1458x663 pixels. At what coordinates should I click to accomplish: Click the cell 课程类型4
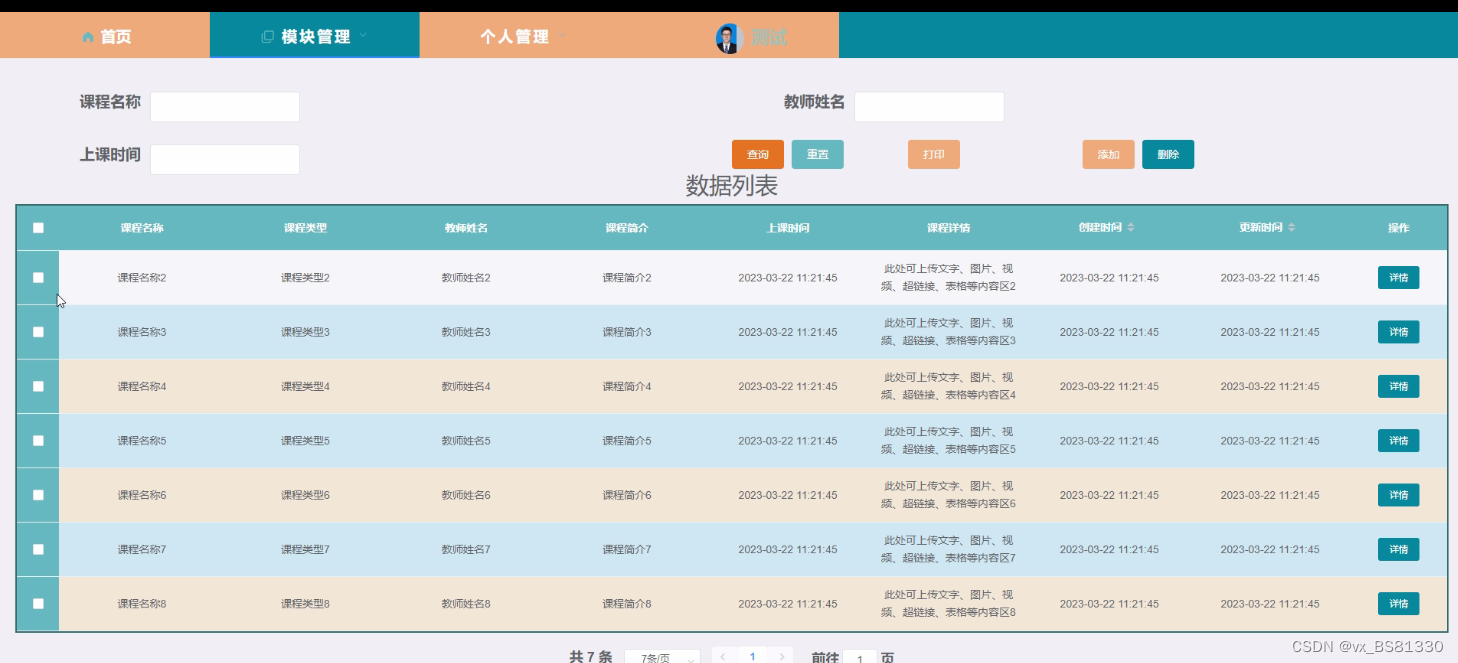(305, 386)
